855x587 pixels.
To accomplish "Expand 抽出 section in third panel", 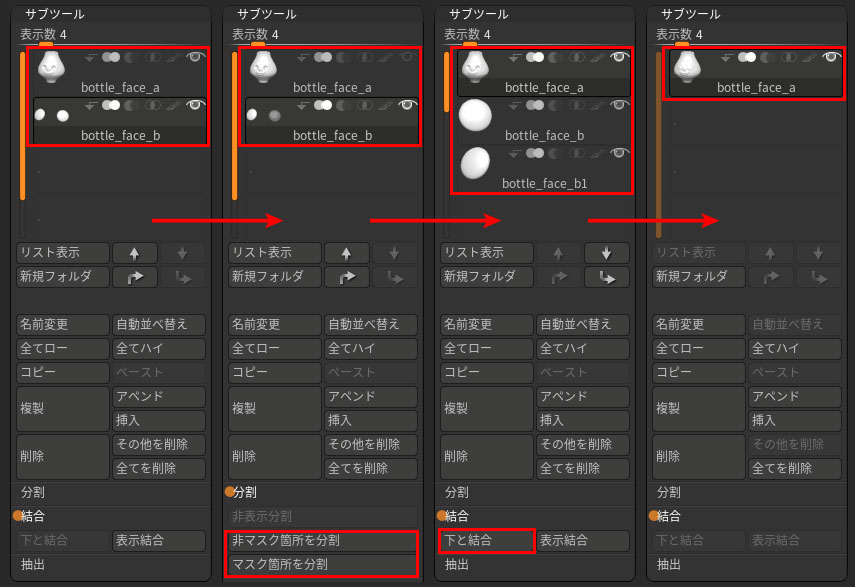I will pyautogui.click(x=457, y=564).
